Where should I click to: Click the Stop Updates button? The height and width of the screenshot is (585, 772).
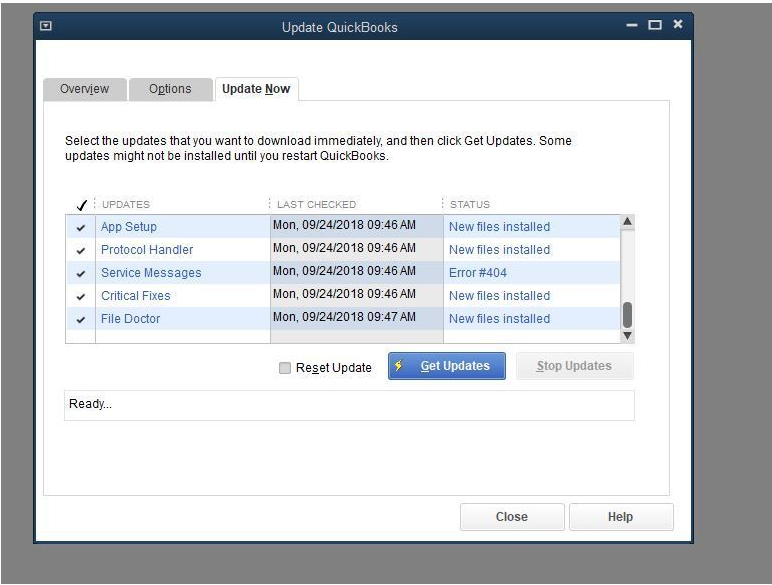574,366
